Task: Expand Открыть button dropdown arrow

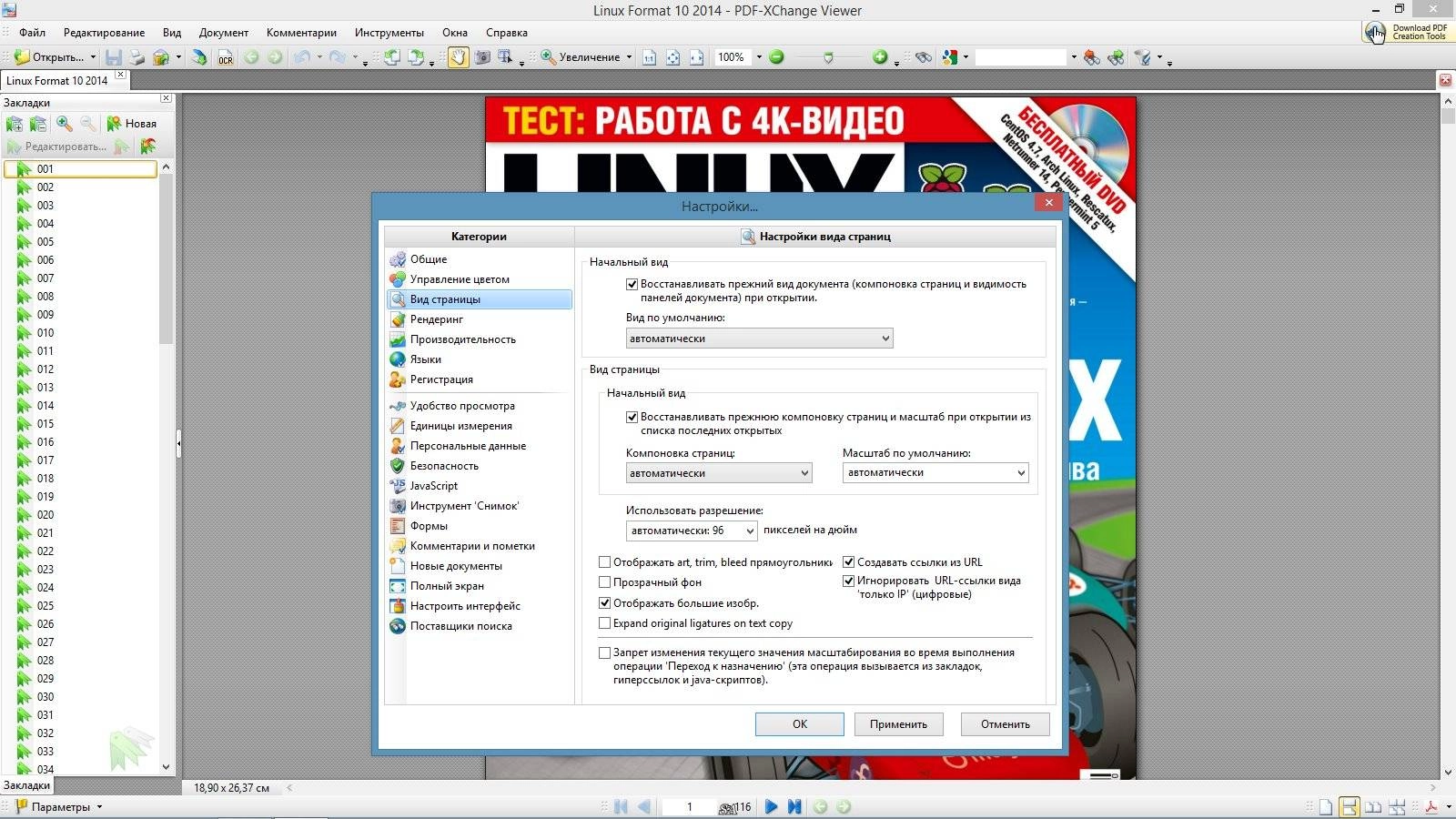Action: coord(93,57)
